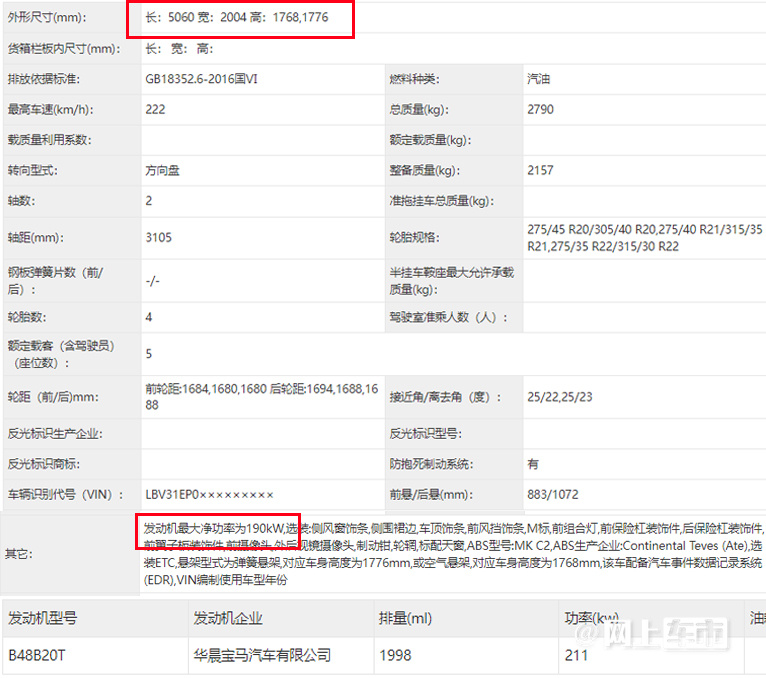This screenshot has width=766, height=678.
Task: Select the '反光标识商标:' label
Action: (43, 464)
